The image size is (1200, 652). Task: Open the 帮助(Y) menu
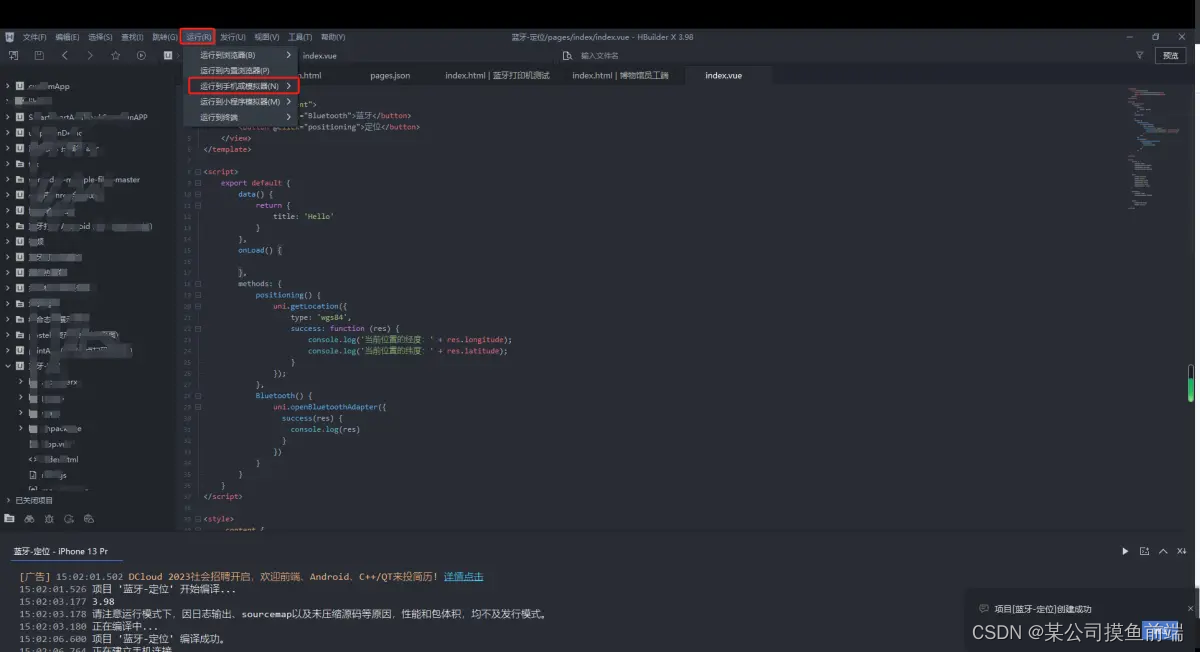[333, 37]
